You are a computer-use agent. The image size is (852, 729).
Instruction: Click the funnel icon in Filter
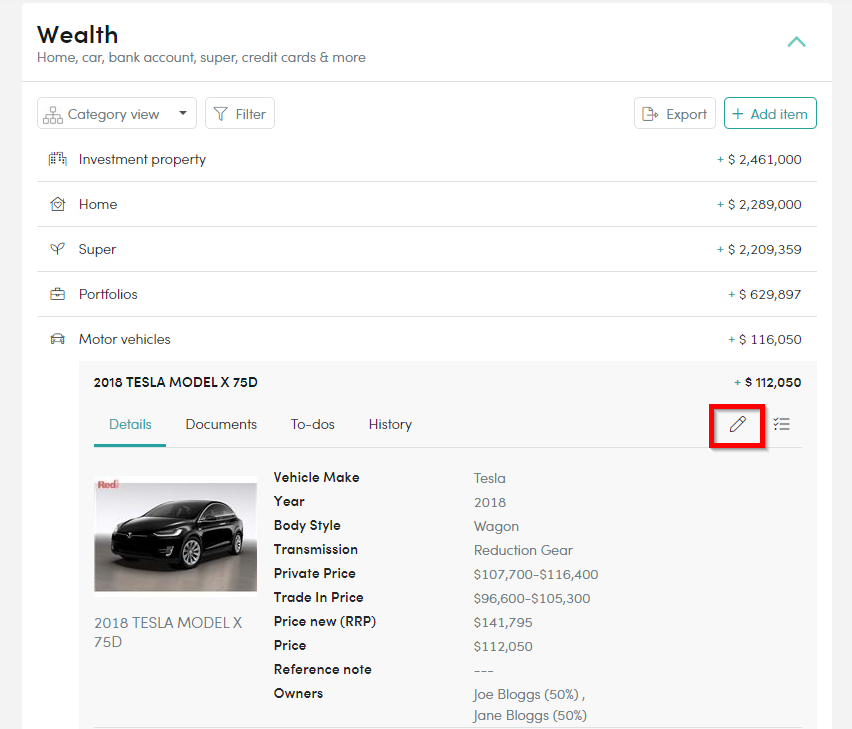pos(221,114)
